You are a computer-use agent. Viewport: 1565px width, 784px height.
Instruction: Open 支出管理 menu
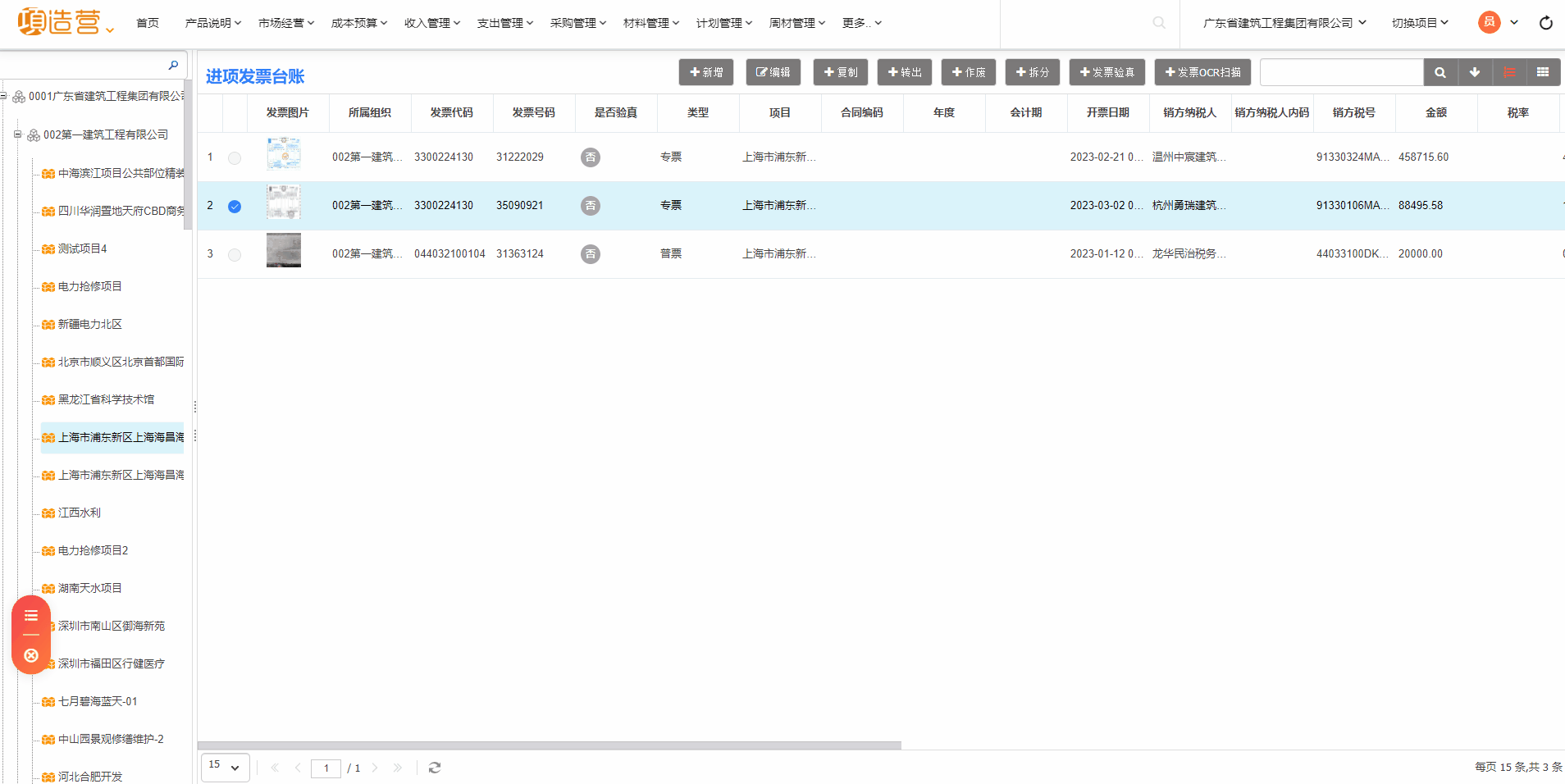tap(505, 23)
